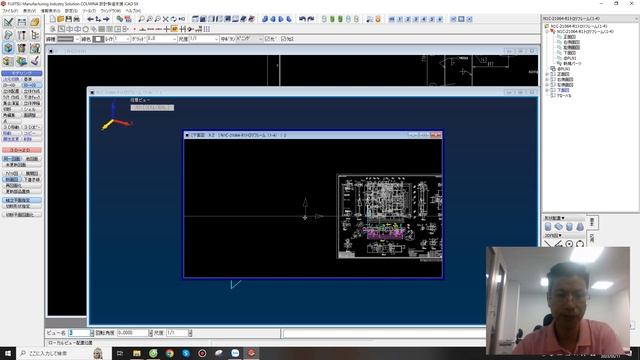Click the green checkmark pencil icon
The image size is (640, 360).
(x=8, y=22)
